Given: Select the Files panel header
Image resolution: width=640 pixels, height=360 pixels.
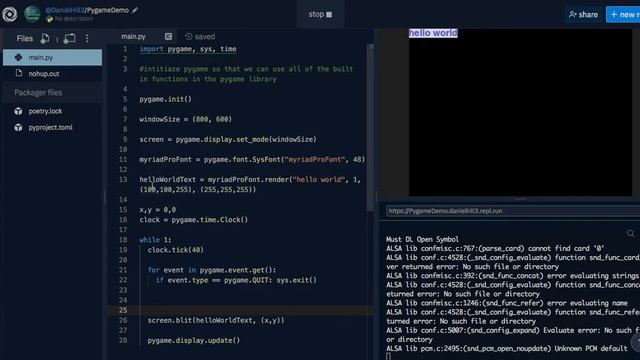Looking at the screenshot, I should coord(24,38).
